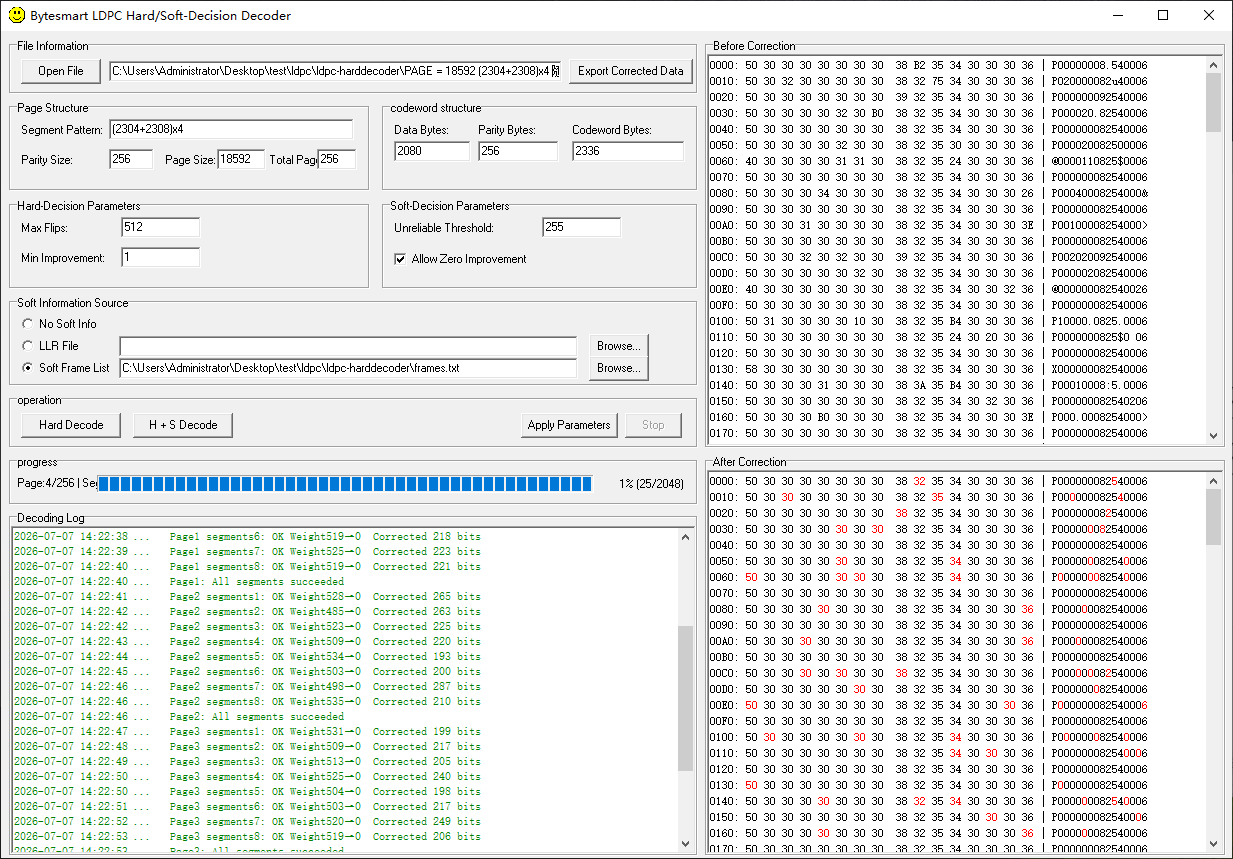The image size is (1233, 859).
Task: Click the After Correction scrollbar thumb
Action: tap(1214, 517)
